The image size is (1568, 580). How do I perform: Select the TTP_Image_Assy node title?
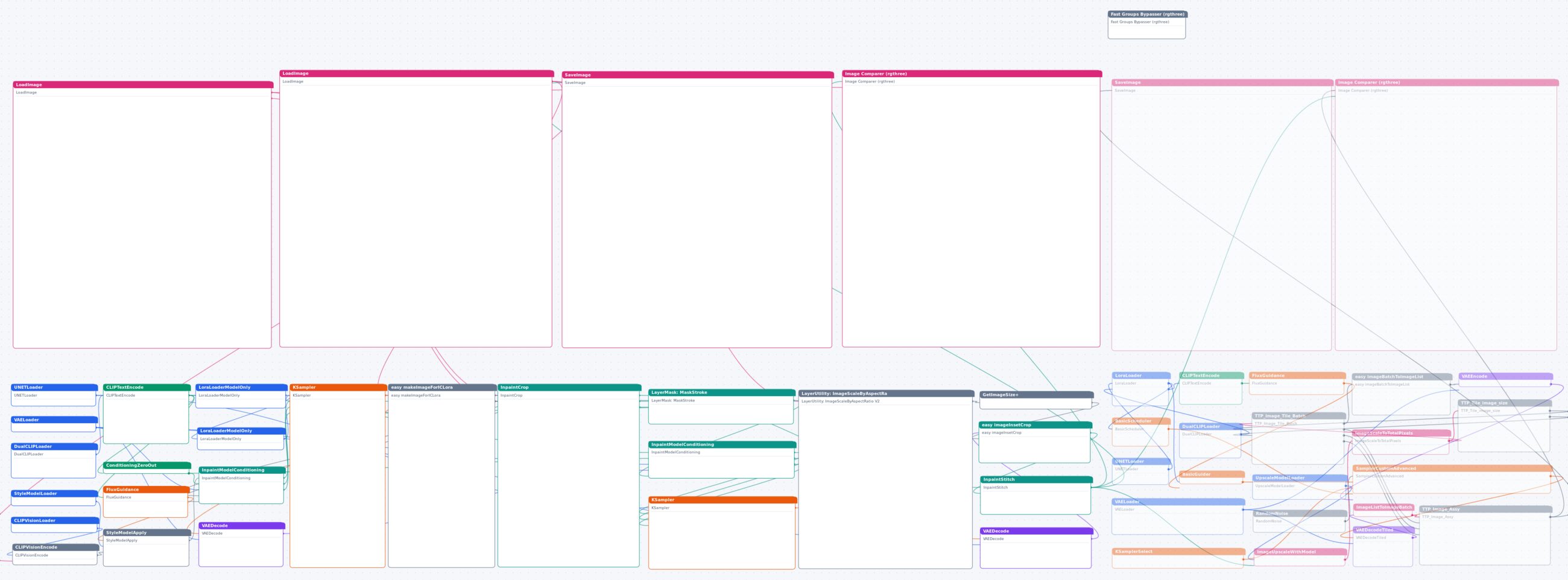(x=1486, y=509)
